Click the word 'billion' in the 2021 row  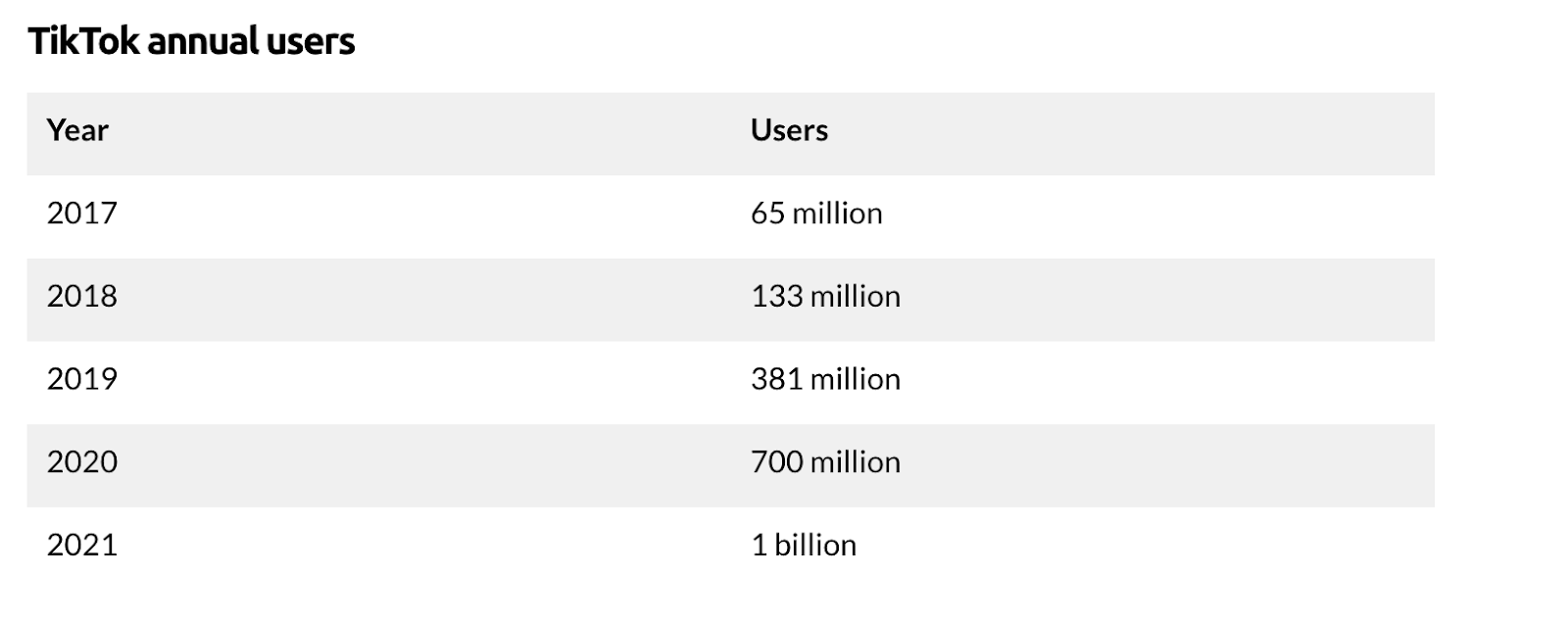[815, 545]
